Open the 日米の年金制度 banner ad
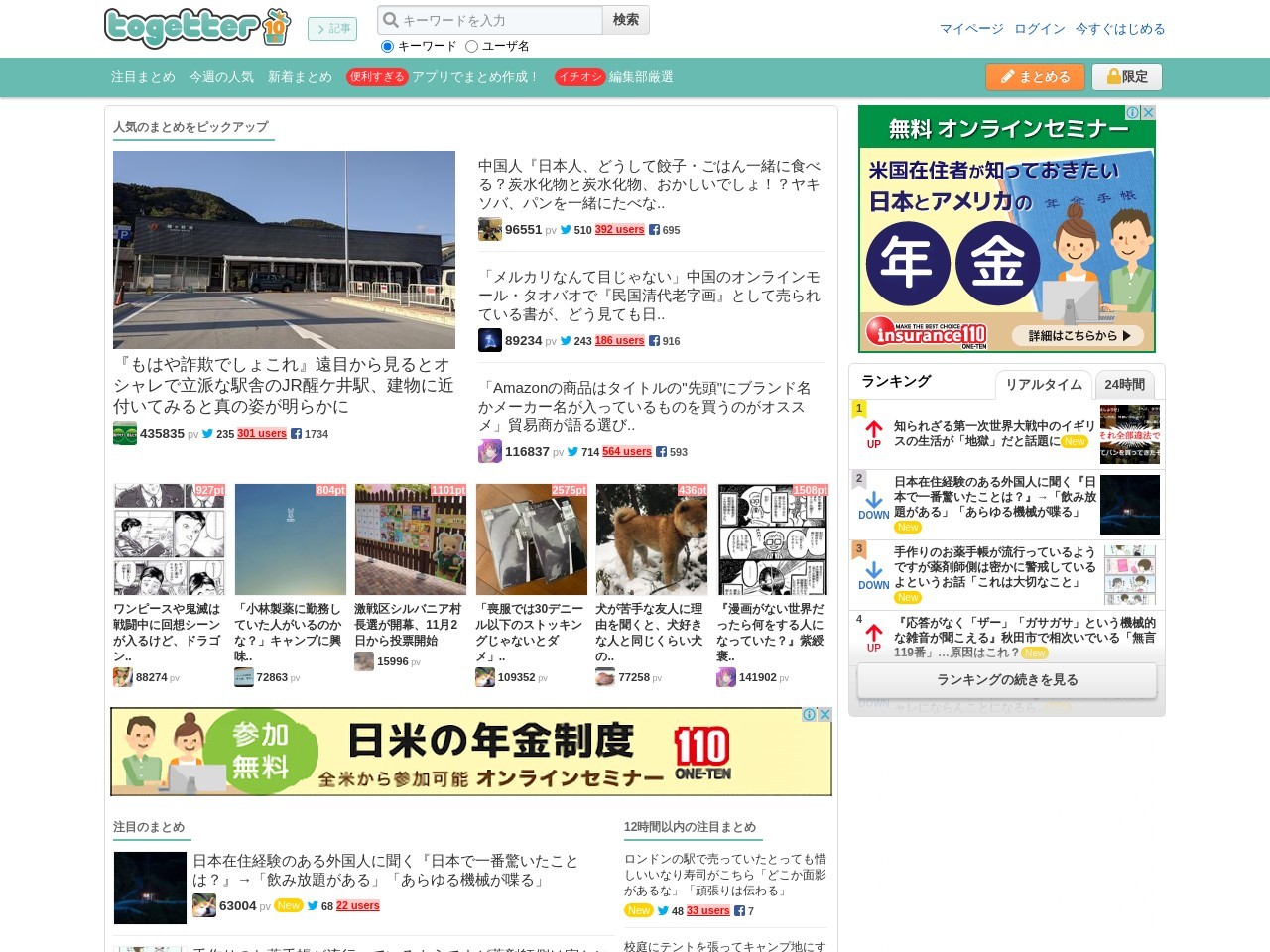The width and height of the screenshot is (1270, 952). point(471,752)
